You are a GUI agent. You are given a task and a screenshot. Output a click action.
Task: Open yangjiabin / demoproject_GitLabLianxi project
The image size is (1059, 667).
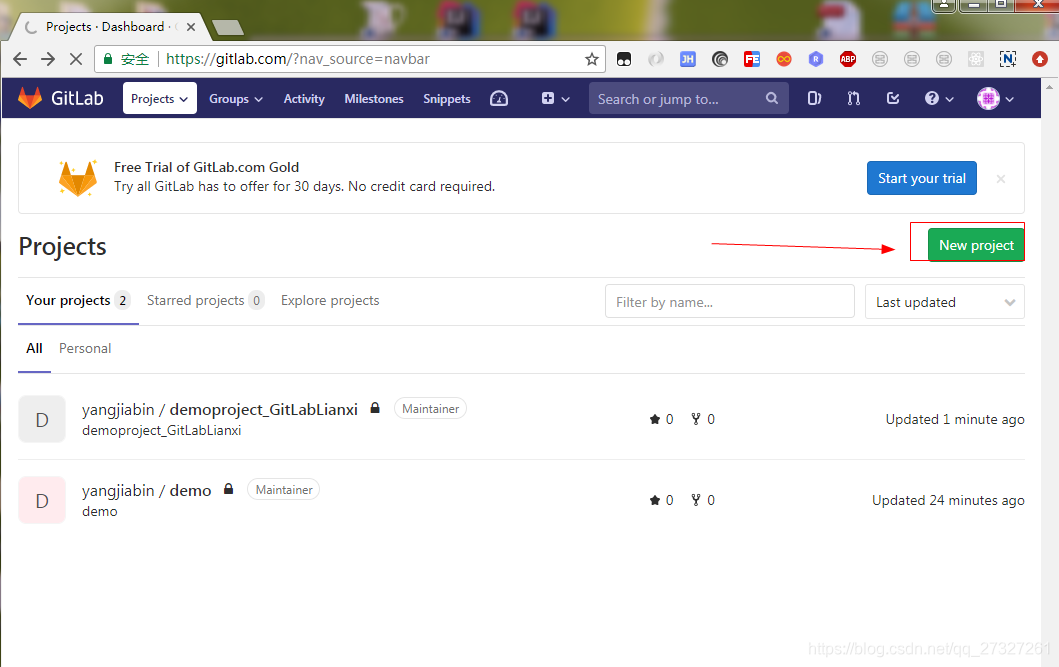219,410
